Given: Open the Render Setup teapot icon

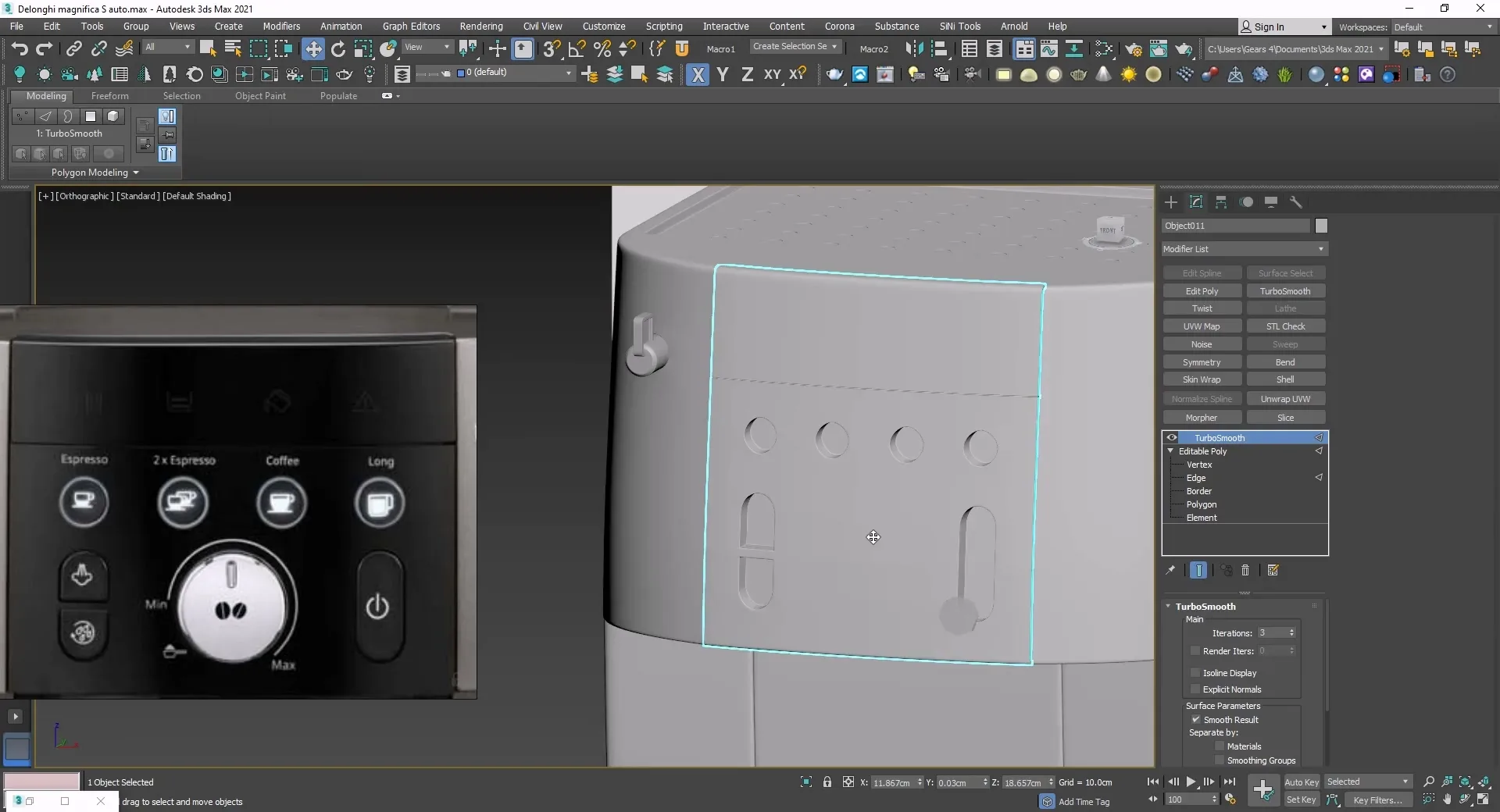Looking at the screenshot, I should point(1133,48).
